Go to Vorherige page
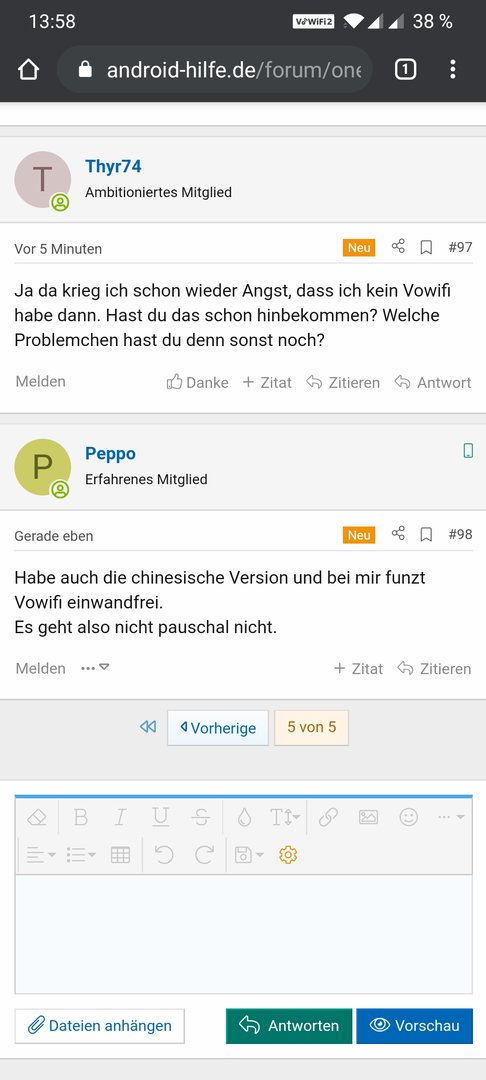Viewport: 486px width, 1080px height. tap(218, 728)
